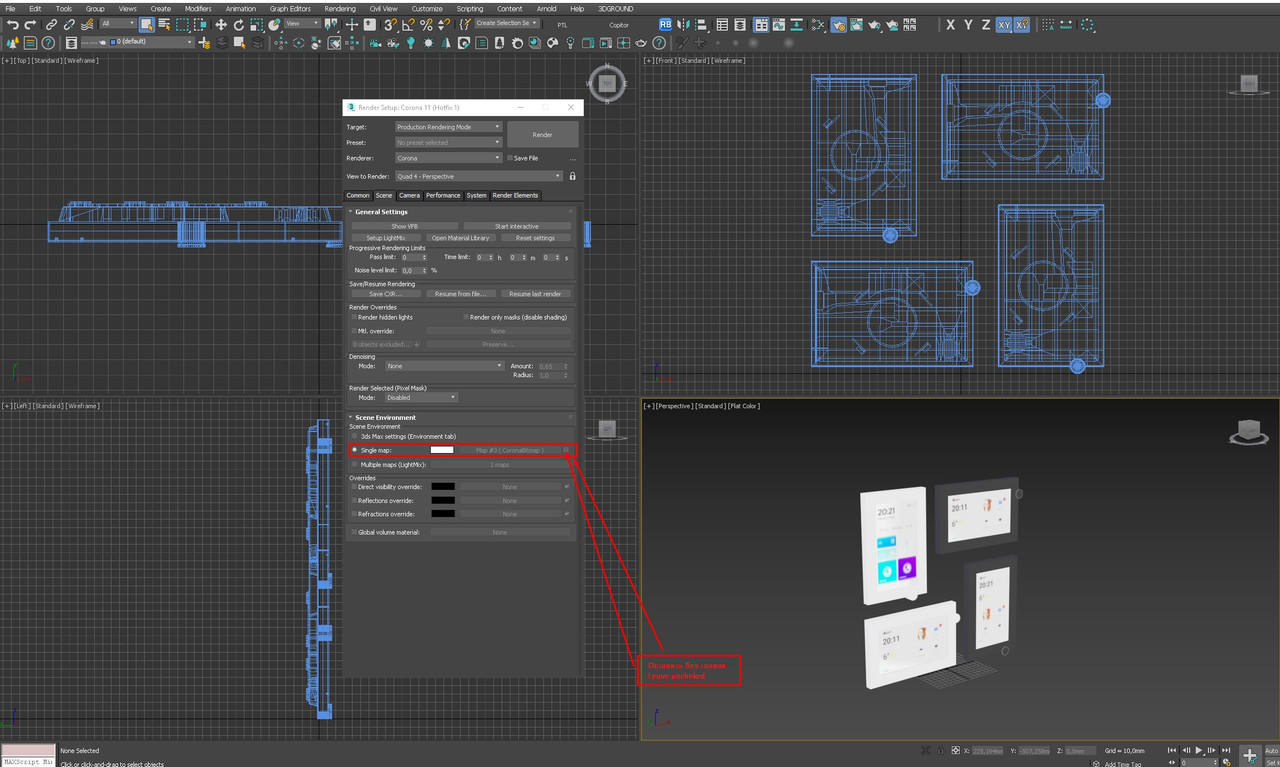This screenshot has width=1280, height=767.
Task: Open the Rendering menu
Action: coord(340,9)
